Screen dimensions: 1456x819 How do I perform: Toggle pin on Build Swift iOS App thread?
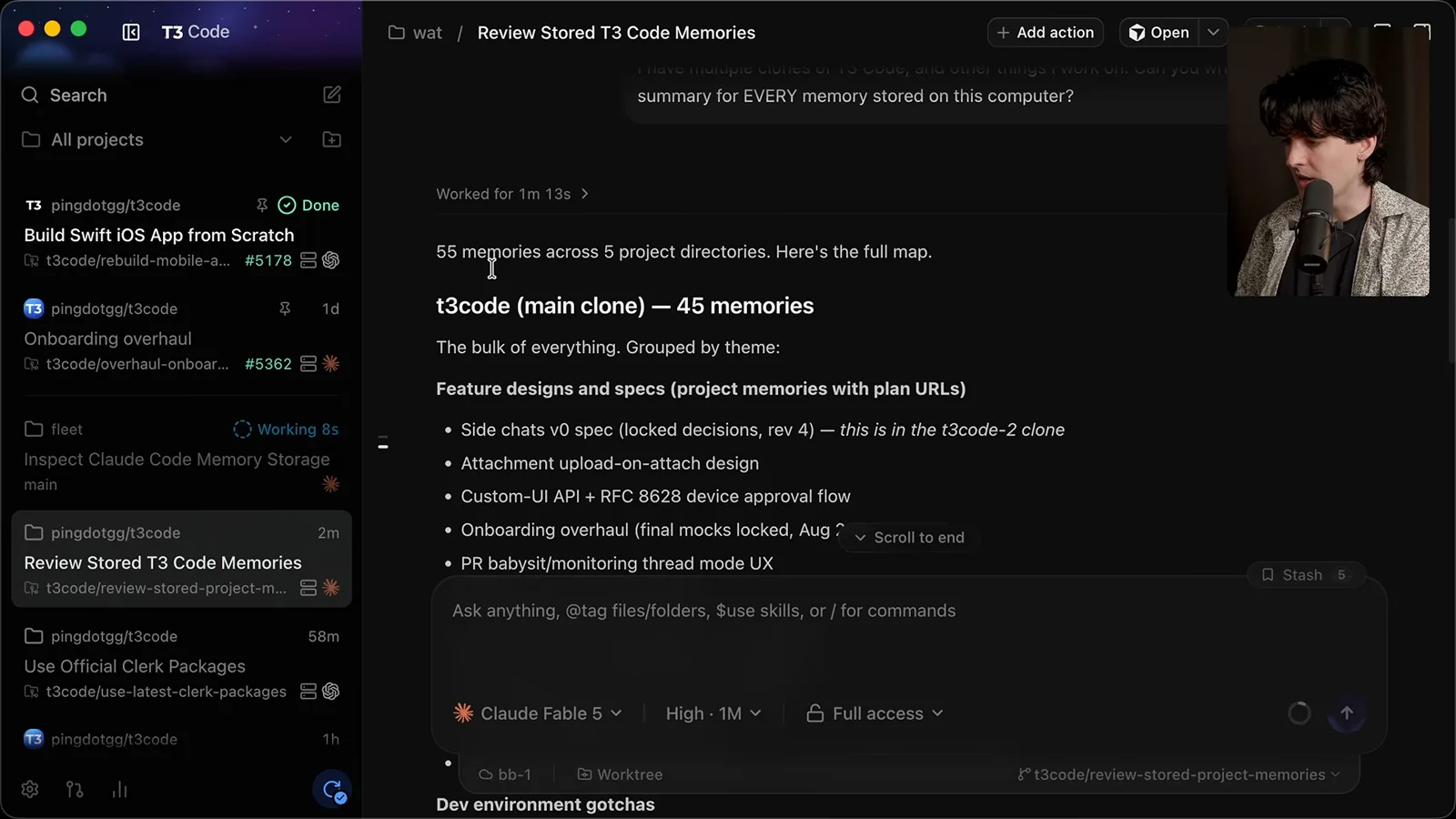click(262, 205)
